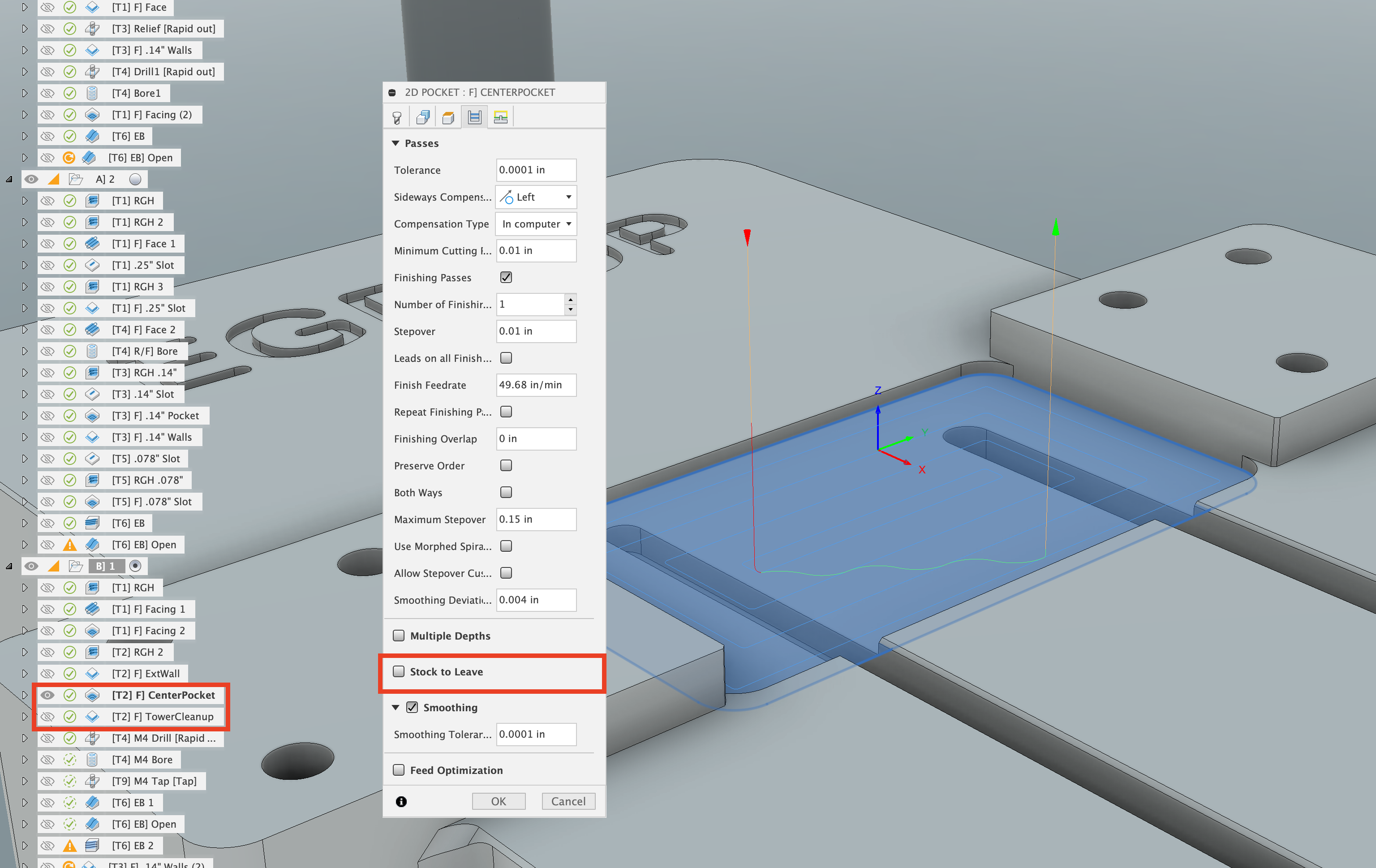This screenshot has height=868, width=1376.
Task: Click the green checkmark beside [T1] RGH
Action: click(70, 201)
